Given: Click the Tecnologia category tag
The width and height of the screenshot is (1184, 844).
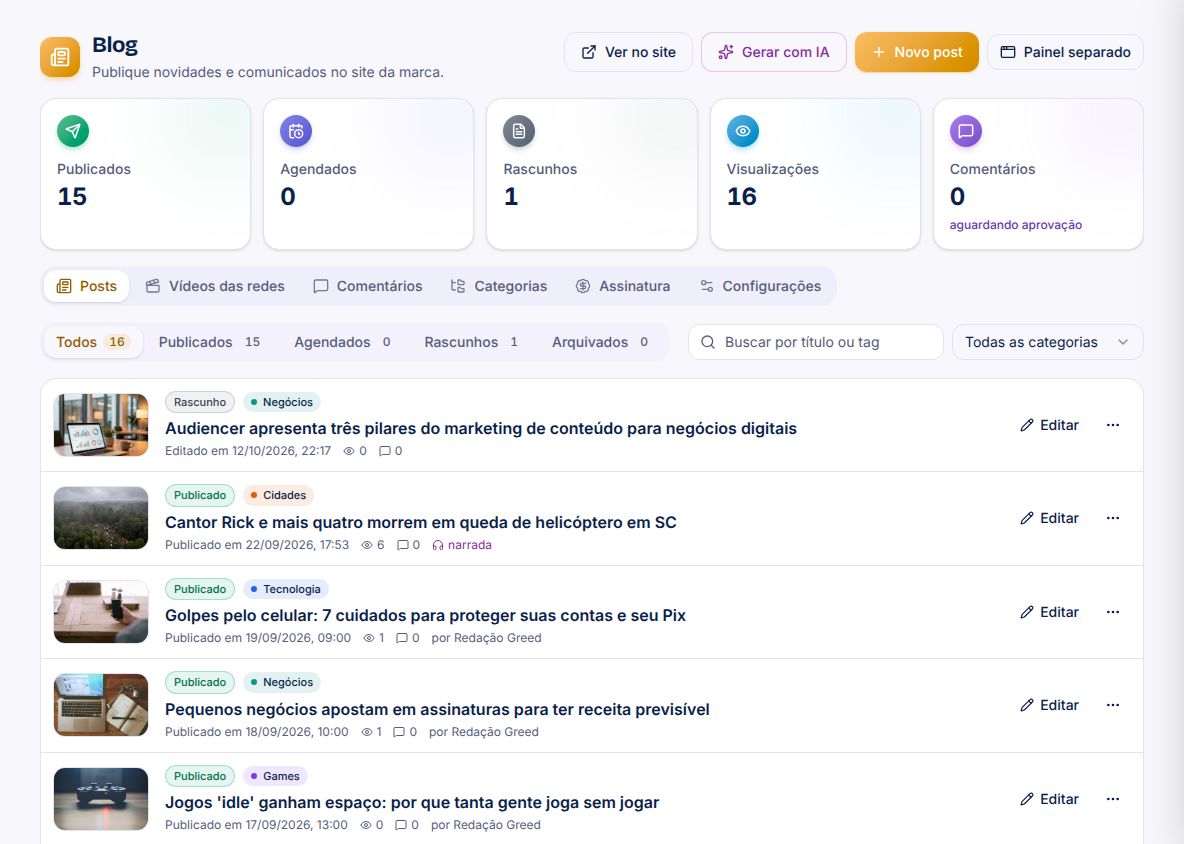Looking at the screenshot, I should (x=285, y=589).
